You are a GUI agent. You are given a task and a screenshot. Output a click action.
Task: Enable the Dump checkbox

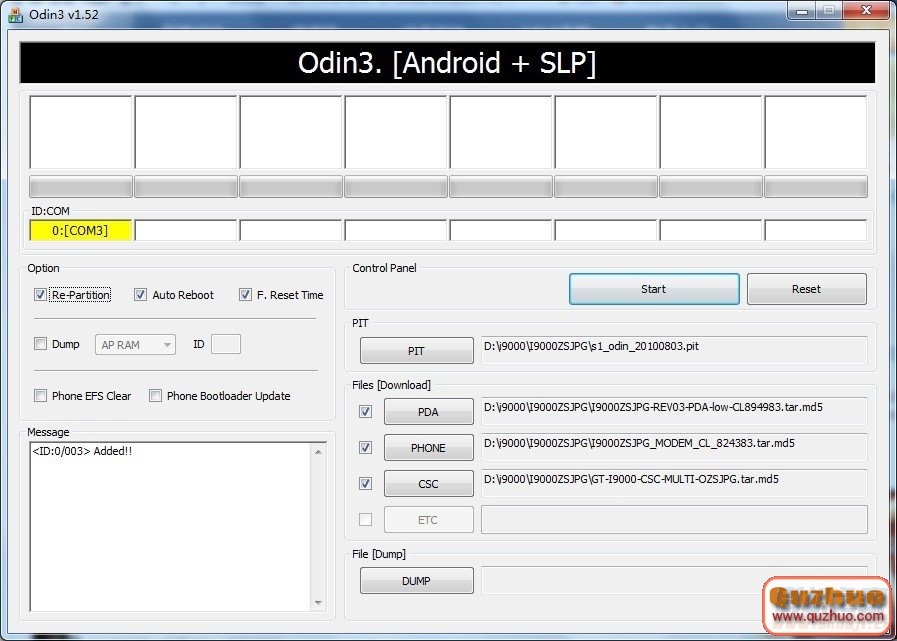click(x=40, y=344)
